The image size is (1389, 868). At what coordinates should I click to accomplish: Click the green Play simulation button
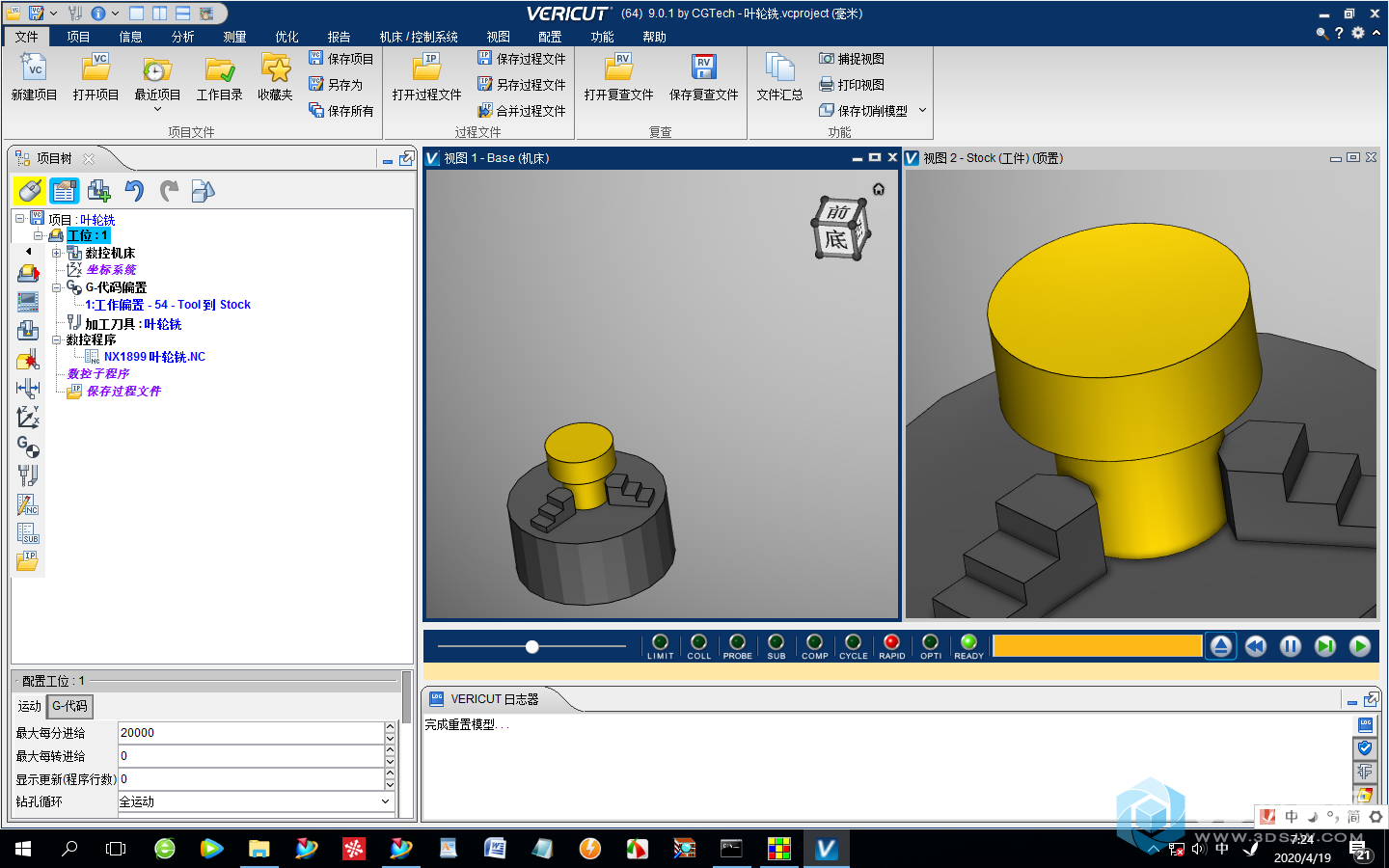click(1360, 646)
